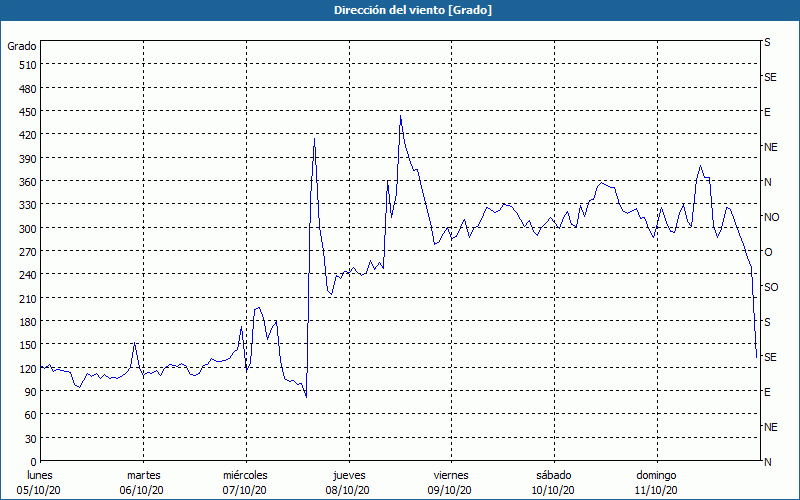Click the 90 degree axis label
The height and width of the screenshot is (500, 800).
(x=31, y=392)
